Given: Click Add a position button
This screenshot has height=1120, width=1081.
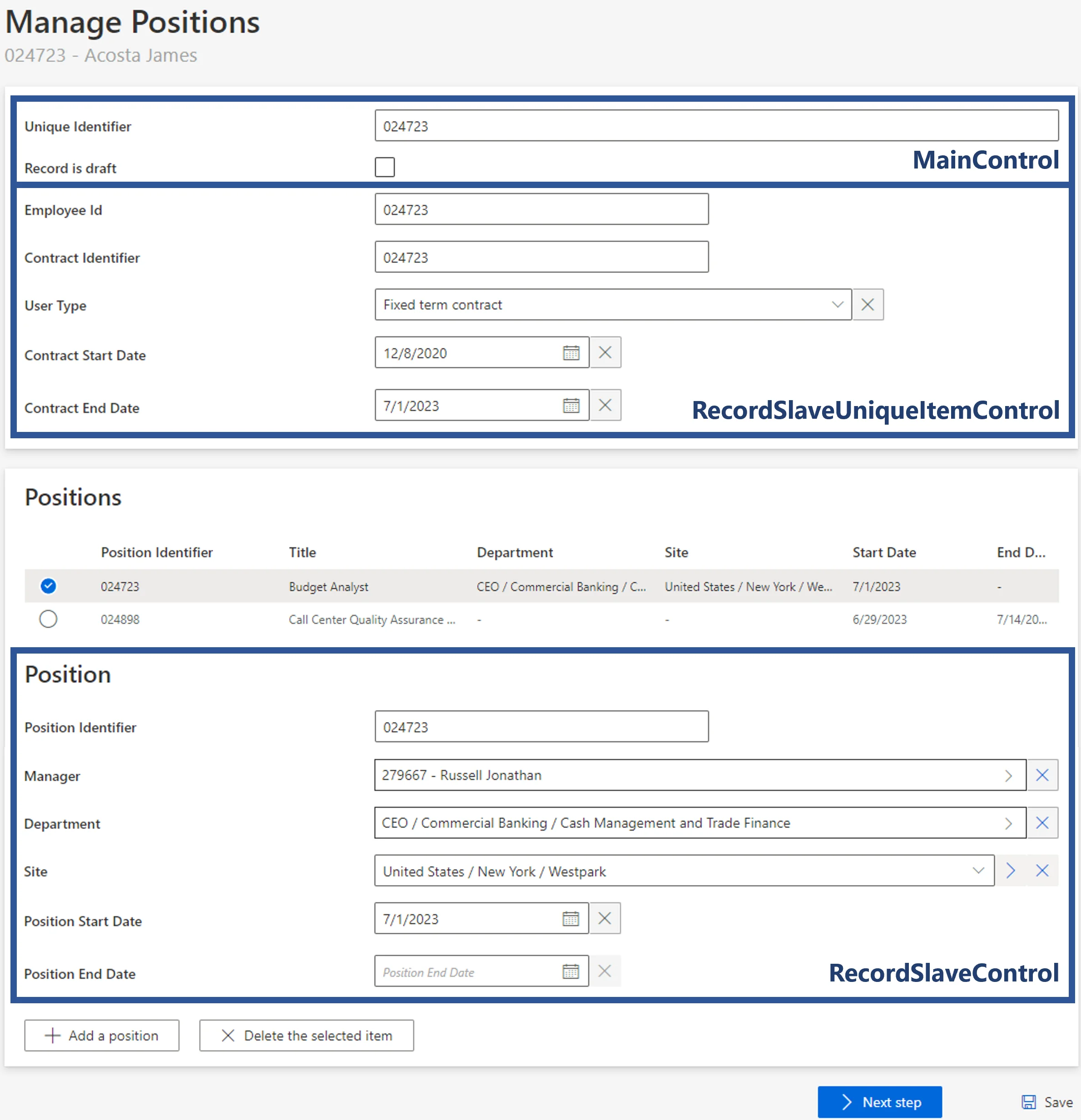Looking at the screenshot, I should (102, 1036).
